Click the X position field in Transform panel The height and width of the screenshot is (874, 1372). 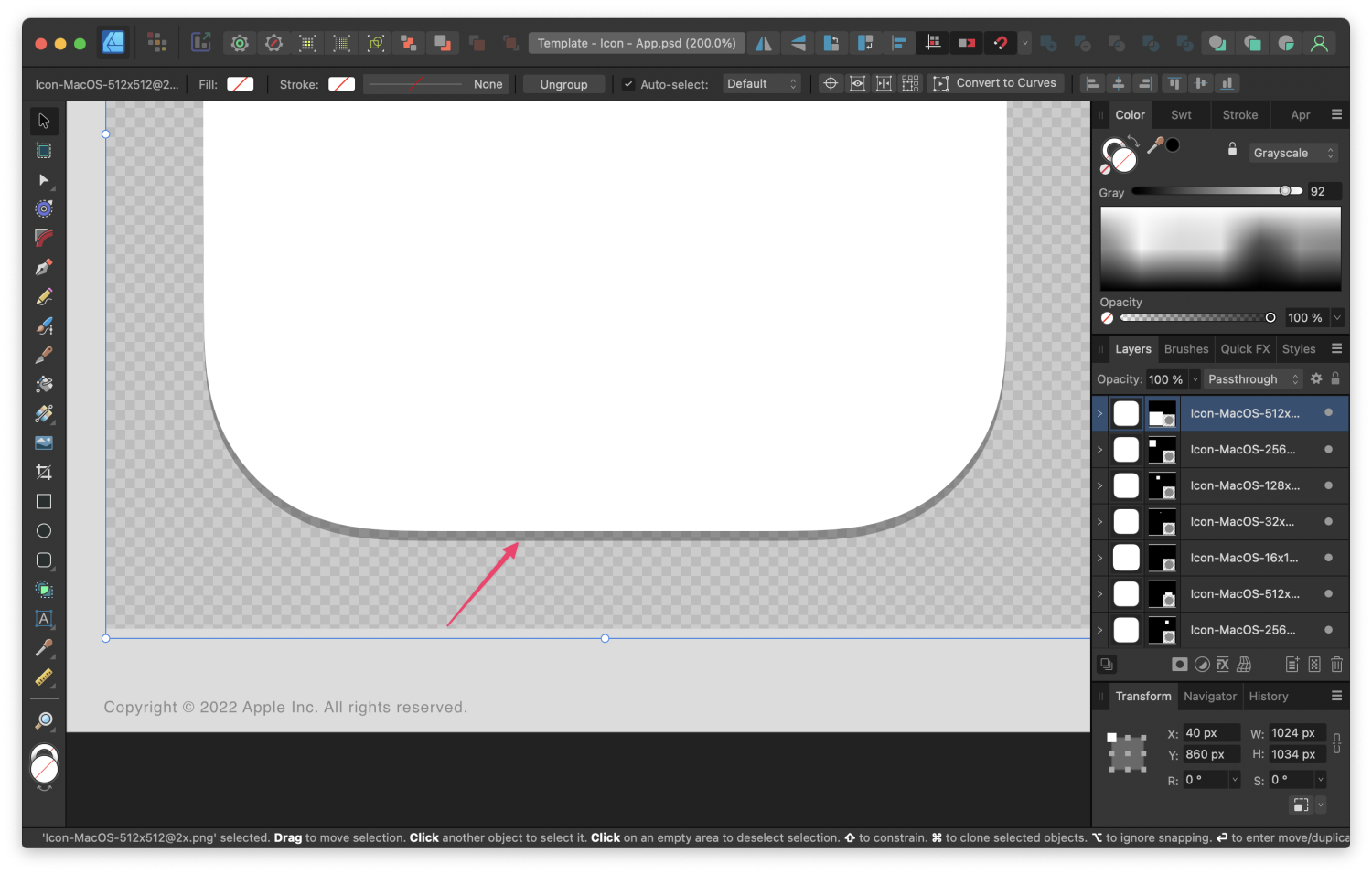pyautogui.click(x=1210, y=732)
